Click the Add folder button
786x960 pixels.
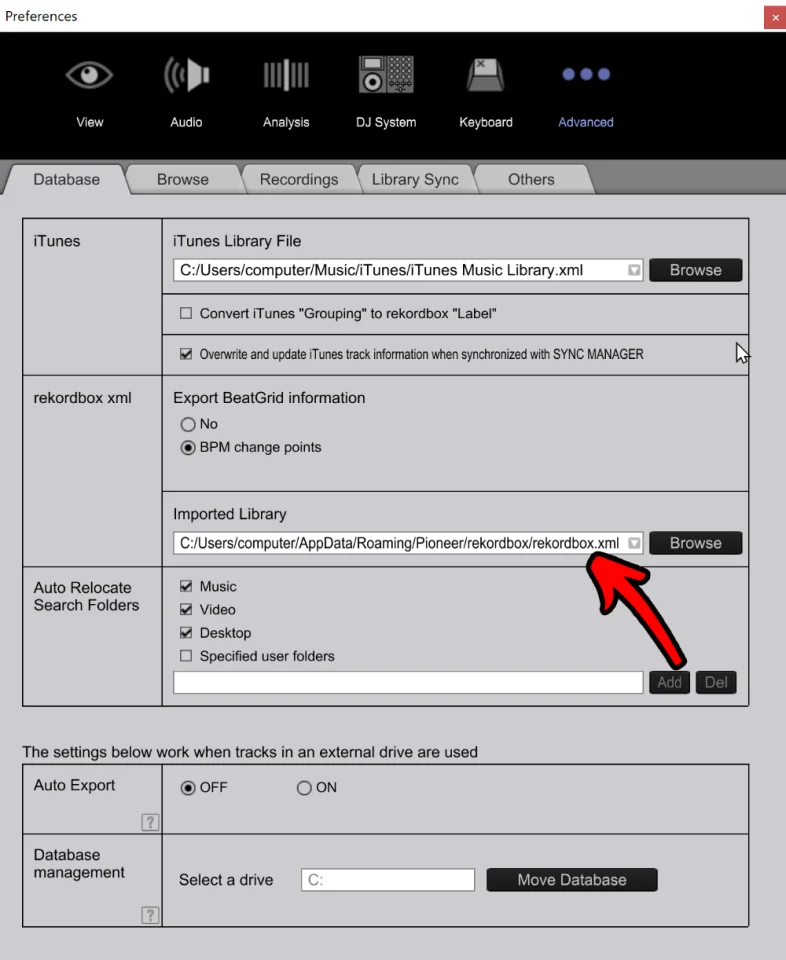669,683
